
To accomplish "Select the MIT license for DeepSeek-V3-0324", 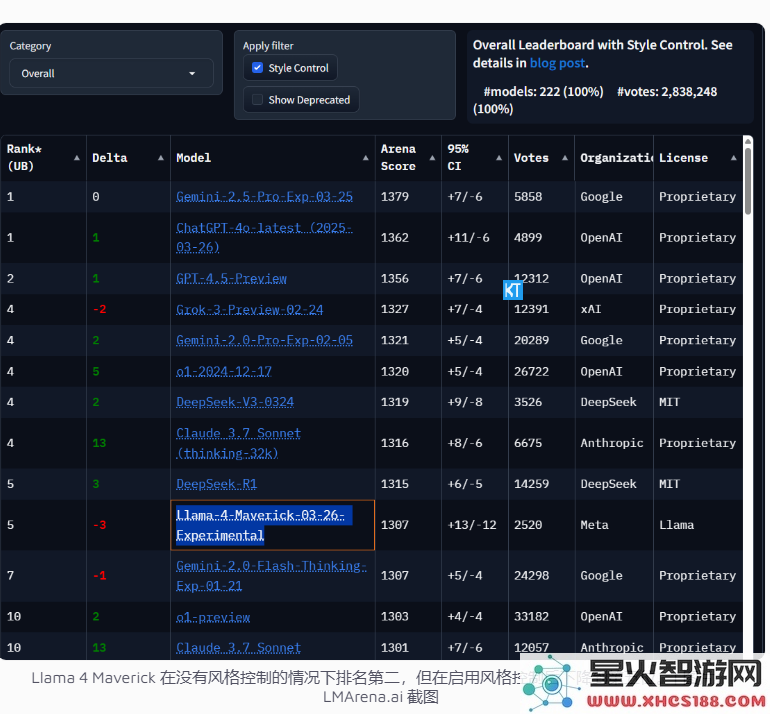I will click(x=698, y=402).
